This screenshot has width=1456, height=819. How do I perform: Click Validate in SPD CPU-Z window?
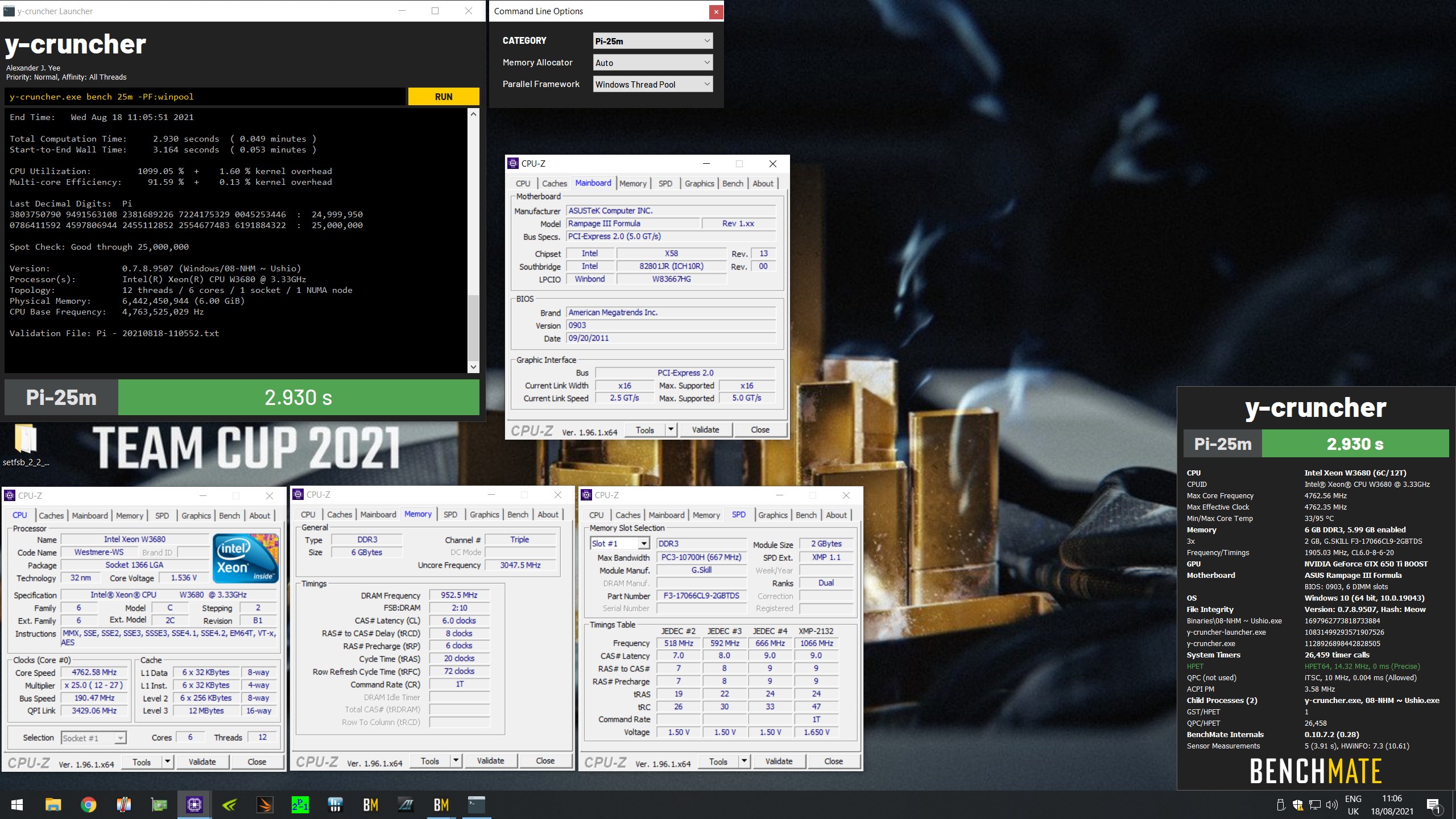[779, 761]
